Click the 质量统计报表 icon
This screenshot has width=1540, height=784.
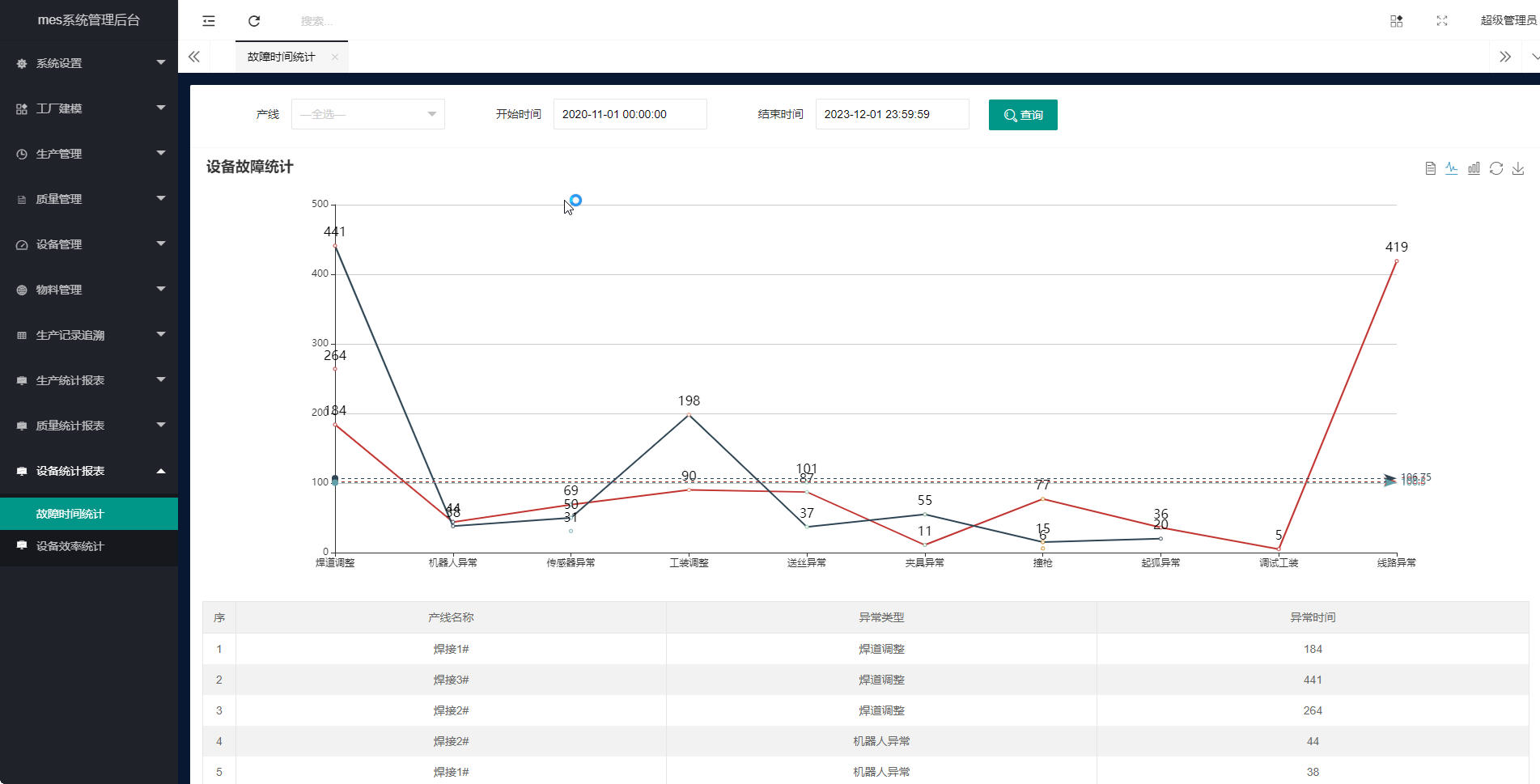pyautogui.click(x=22, y=426)
